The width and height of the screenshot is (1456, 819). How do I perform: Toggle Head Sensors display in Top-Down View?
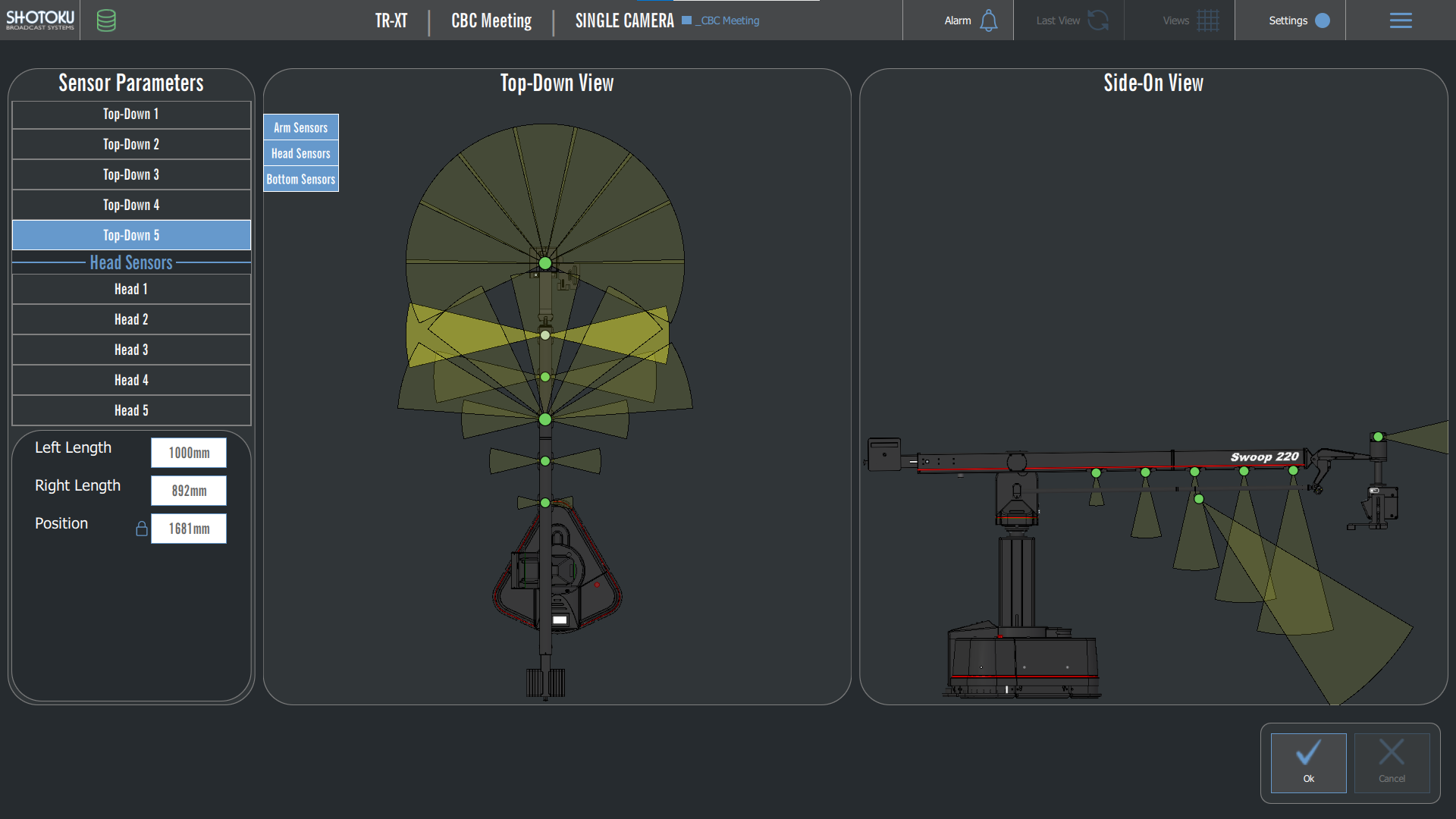[x=301, y=153]
